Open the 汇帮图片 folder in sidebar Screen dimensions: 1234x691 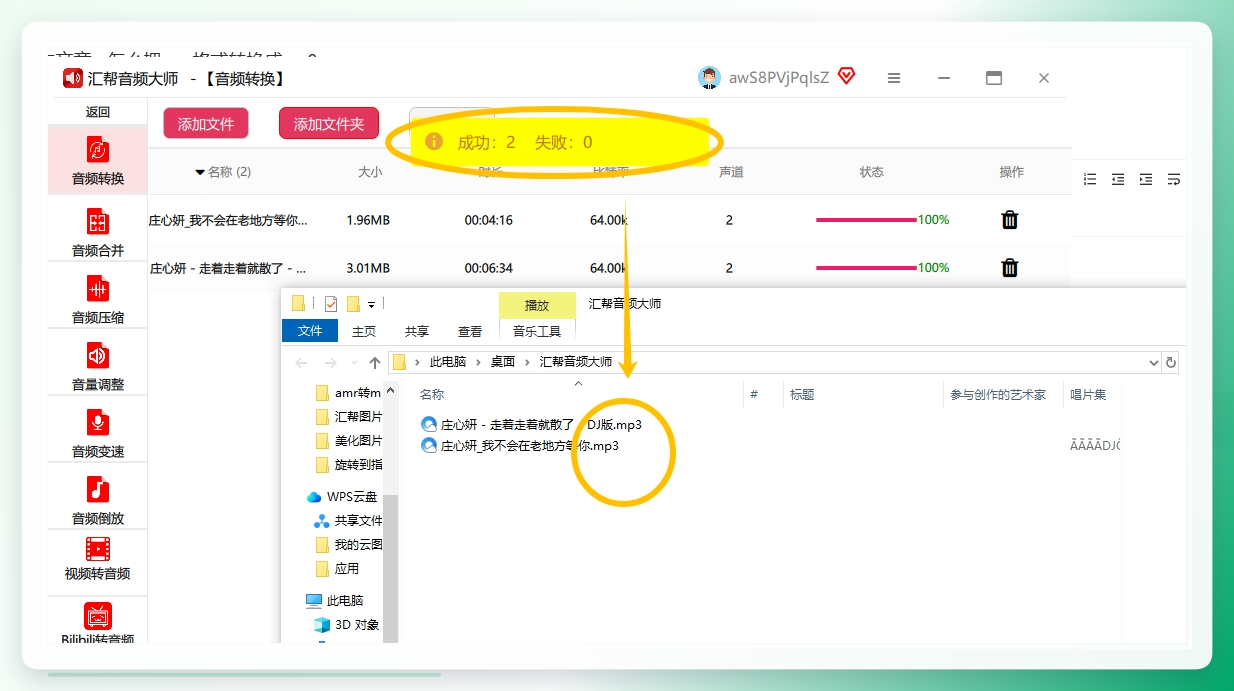pyautogui.click(x=348, y=417)
